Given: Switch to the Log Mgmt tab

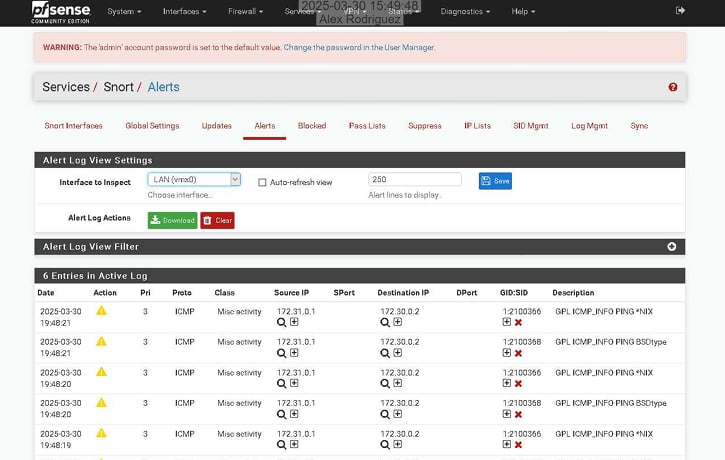Looking at the screenshot, I should point(590,126).
